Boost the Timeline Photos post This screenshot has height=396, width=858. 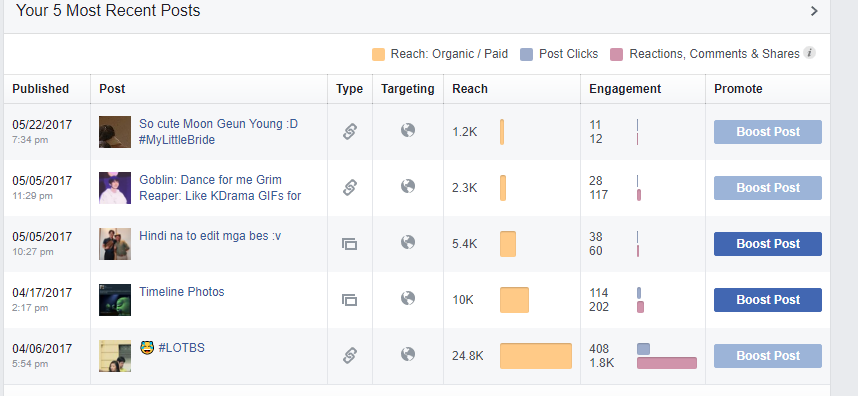click(x=768, y=300)
